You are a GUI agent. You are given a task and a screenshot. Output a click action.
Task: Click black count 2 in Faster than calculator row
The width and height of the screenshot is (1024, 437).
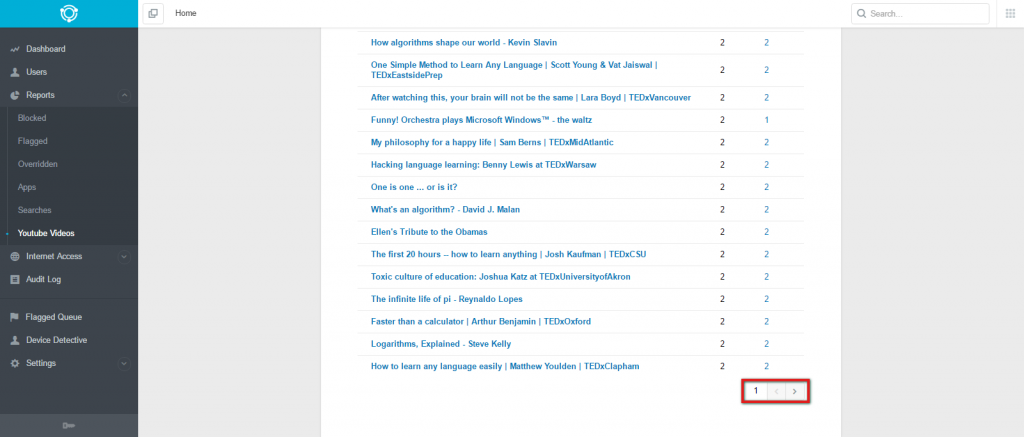pos(722,321)
